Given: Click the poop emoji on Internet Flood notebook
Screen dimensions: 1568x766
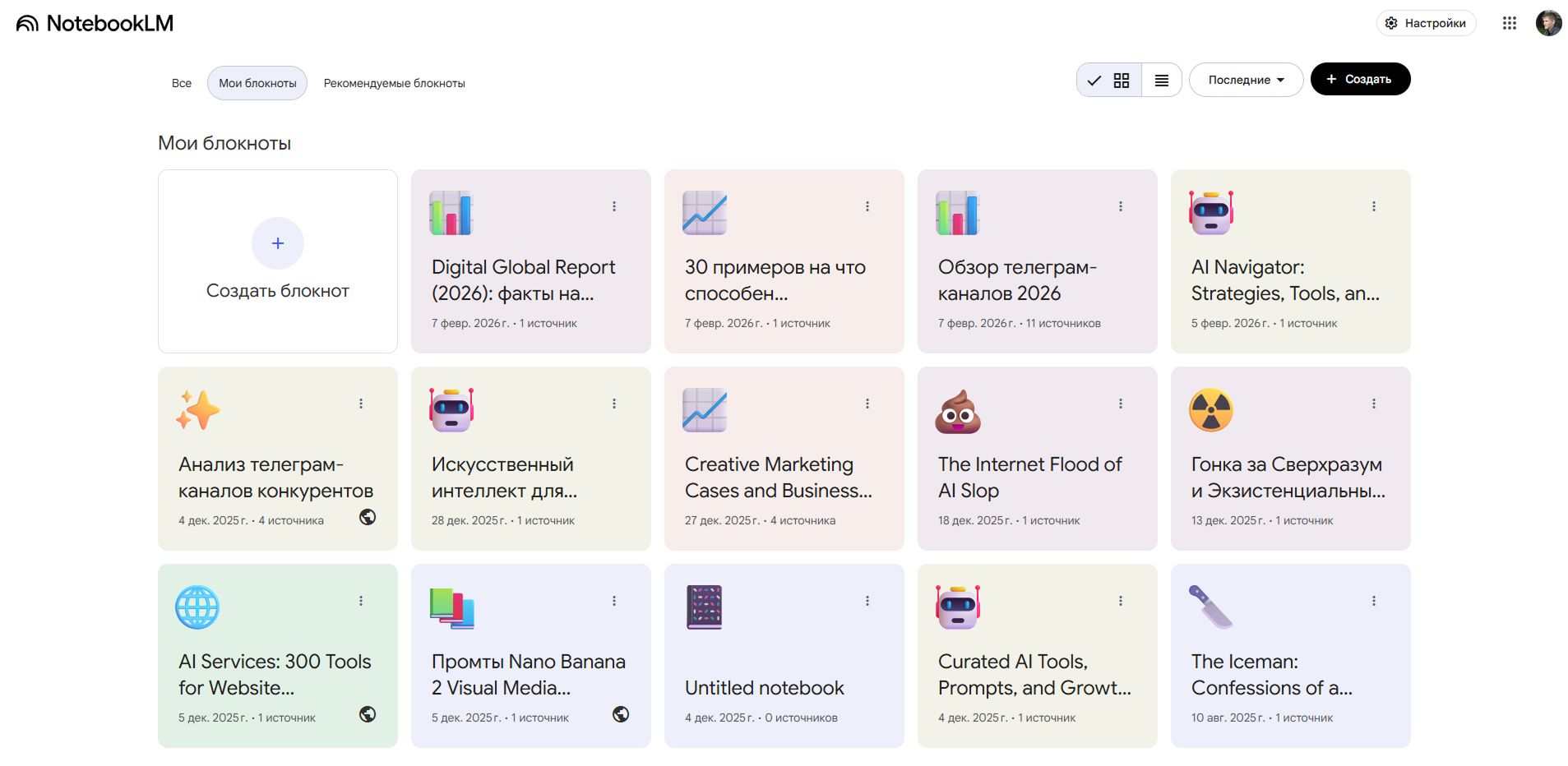Looking at the screenshot, I should (x=958, y=411).
